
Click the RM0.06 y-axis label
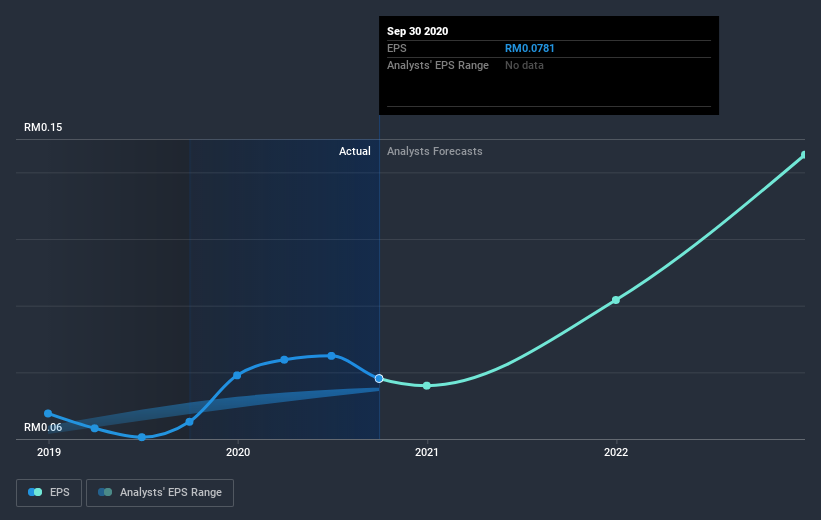point(43,427)
